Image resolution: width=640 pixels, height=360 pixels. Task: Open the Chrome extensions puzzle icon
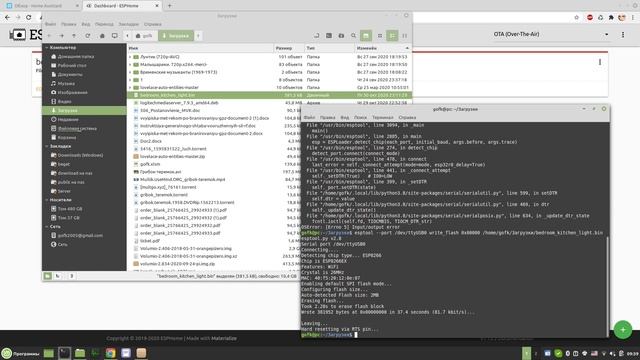(611, 18)
